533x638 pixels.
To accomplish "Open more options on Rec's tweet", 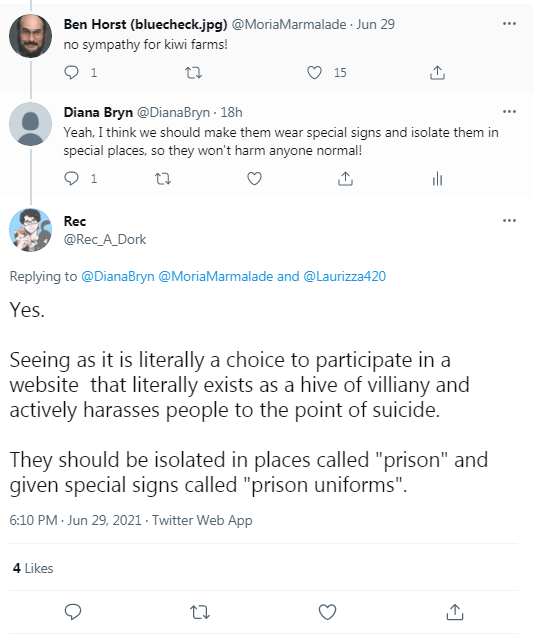I will pyautogui.click(x=509, y=221).
